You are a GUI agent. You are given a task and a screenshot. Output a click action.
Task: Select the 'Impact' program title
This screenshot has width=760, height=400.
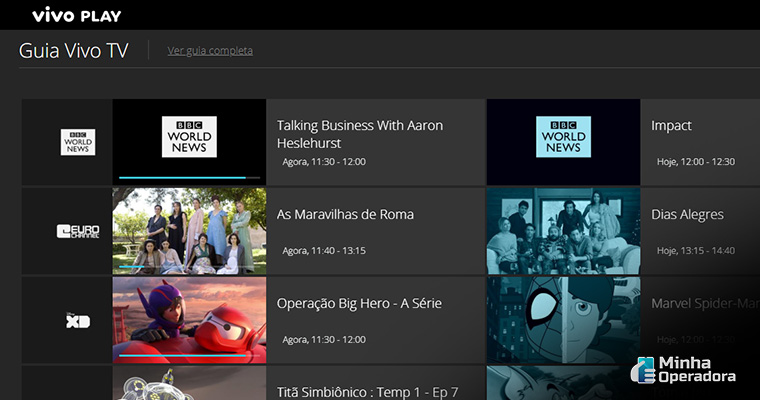pyautogui.click(x=671, y=126)
